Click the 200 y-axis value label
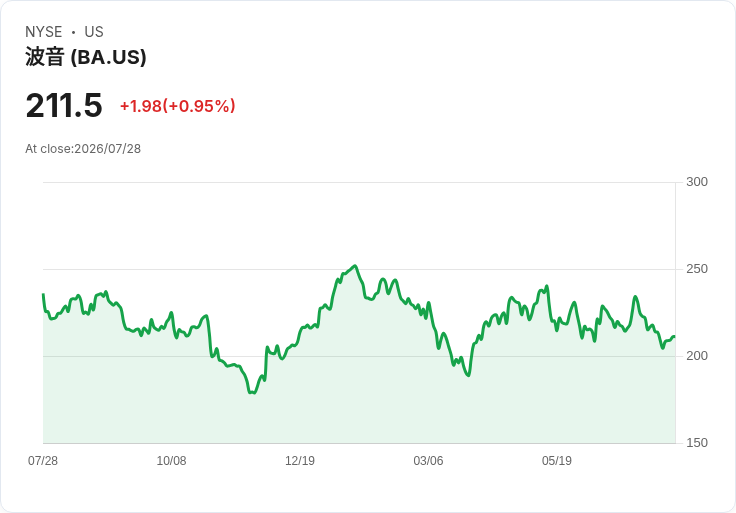The width and height of the screenshot is (736, 513). [697, 356]
